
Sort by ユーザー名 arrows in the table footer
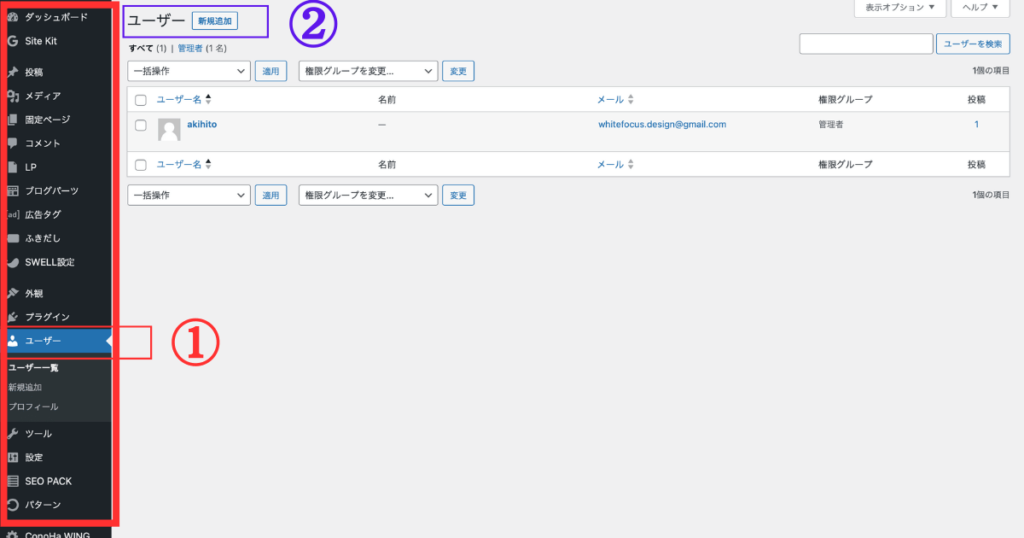click(x=208, y=164)
